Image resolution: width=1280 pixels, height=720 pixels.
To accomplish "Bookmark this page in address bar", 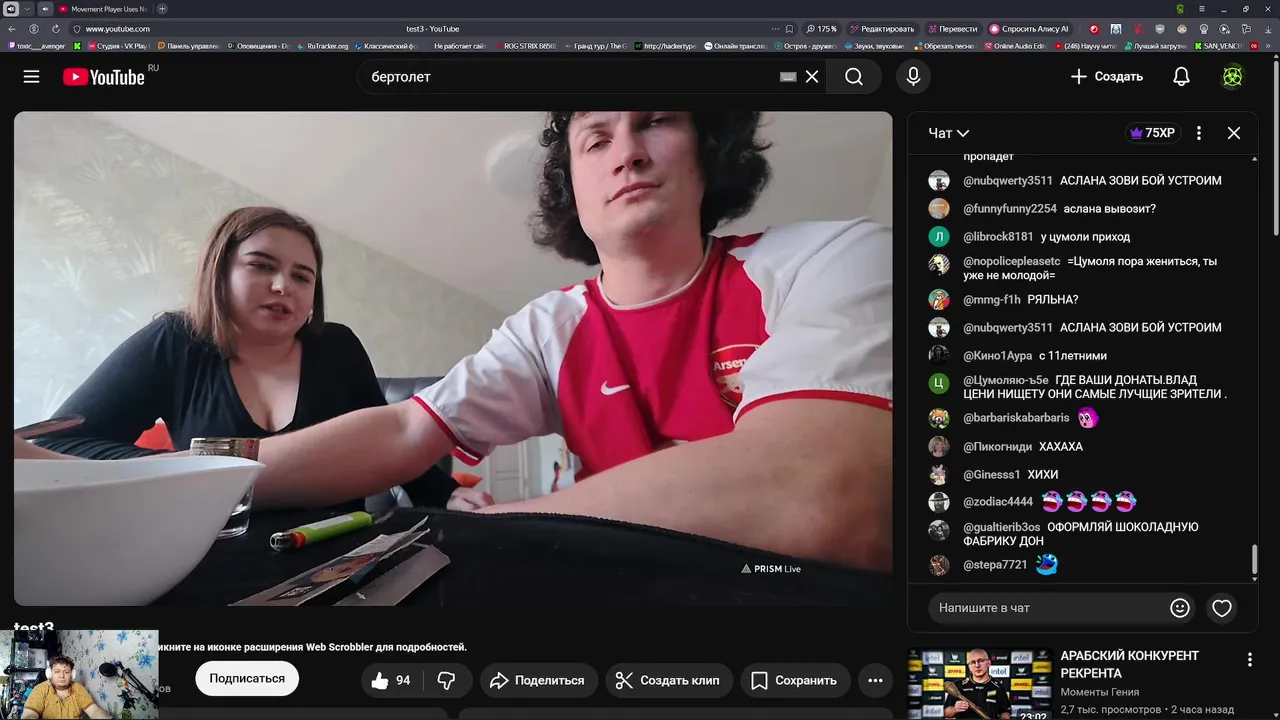I will click(789, 29).
